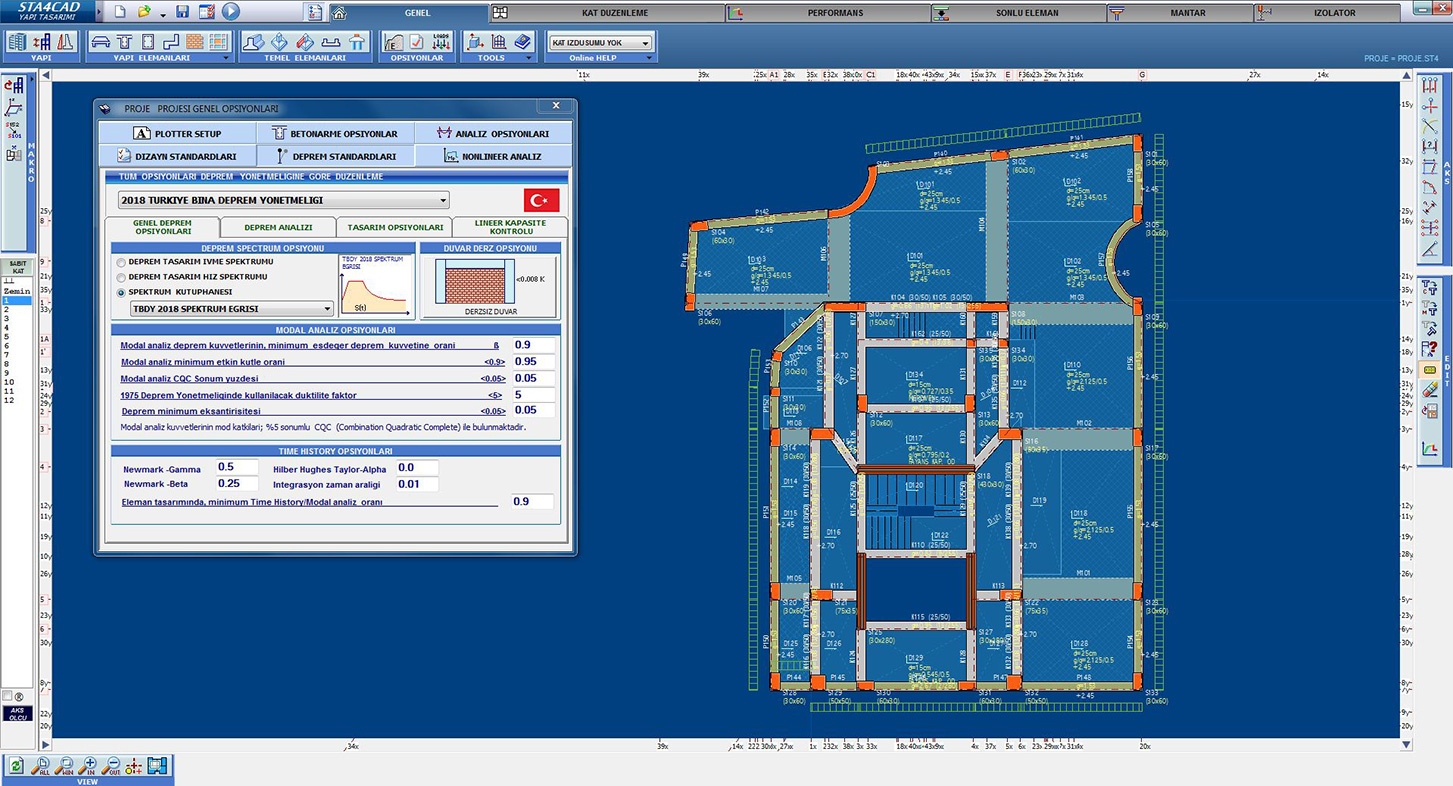Click the Modal analiz minimum etkin kutle orani field
Screen dimensions: 1453x786
tap(533, 361)
